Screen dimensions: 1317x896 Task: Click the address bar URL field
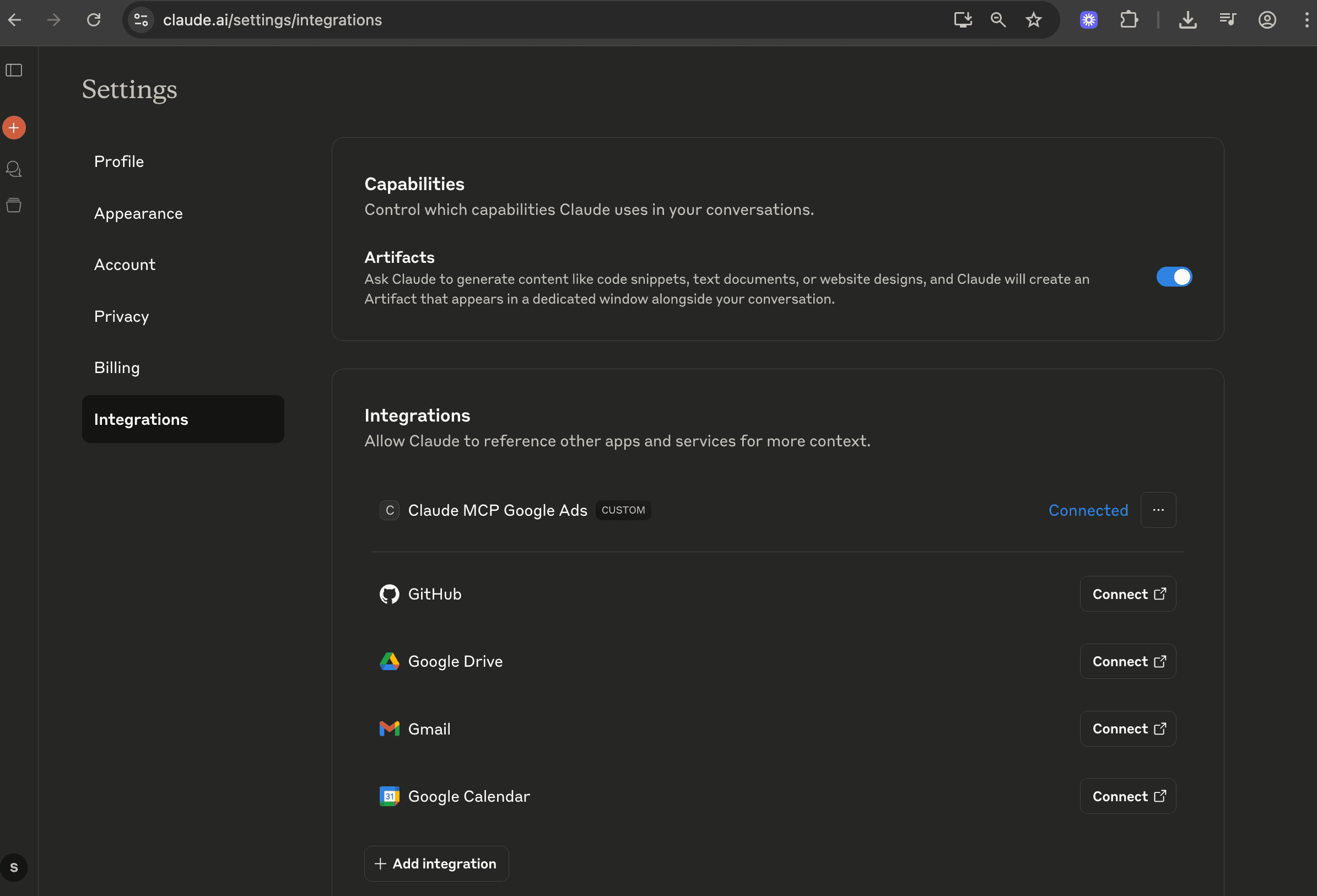(273, 20)
